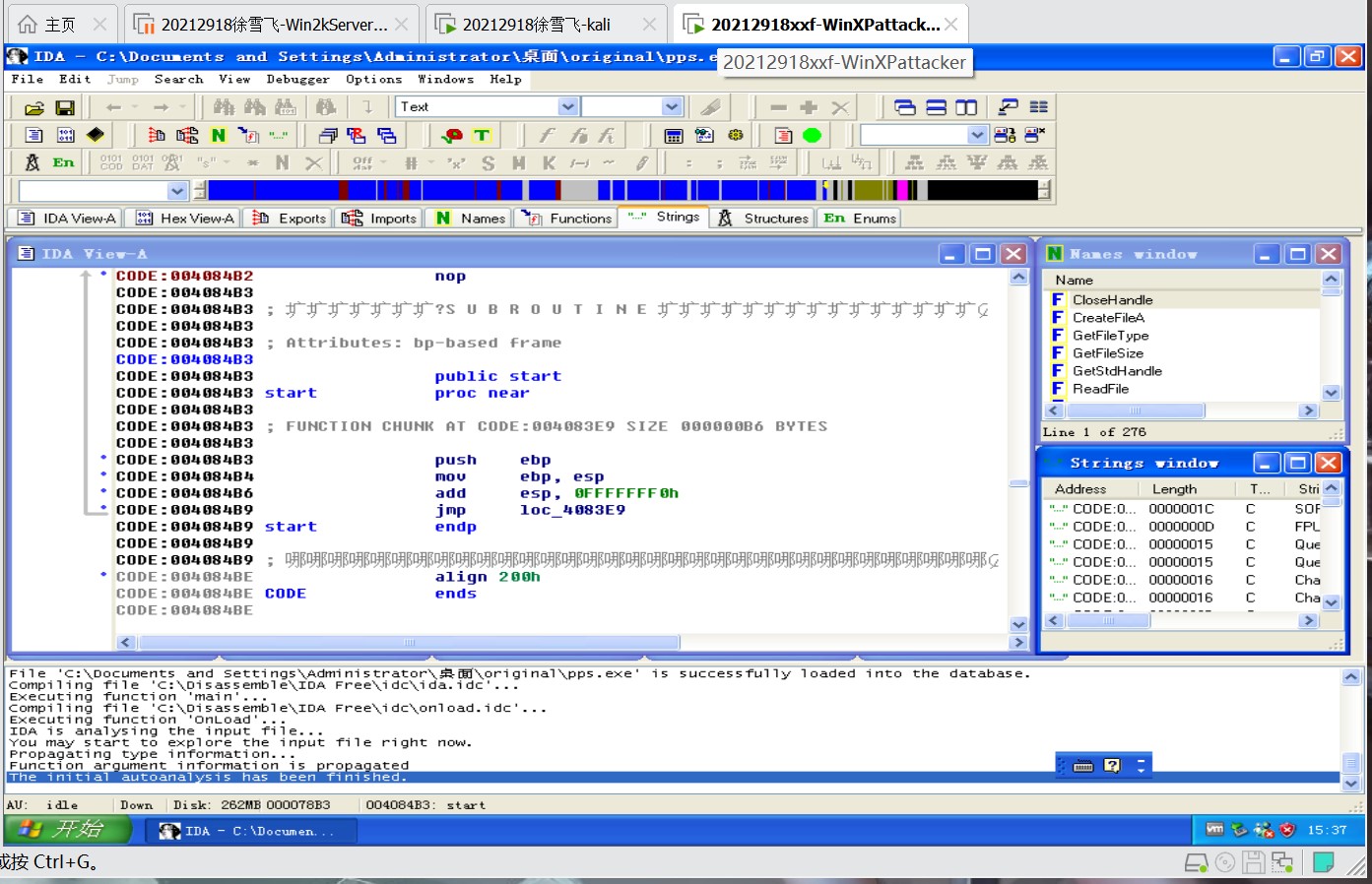The width and height of the screenshot is (1372, 884).
Task: Click Name column header in Names window
Action: coord(1182,281)
